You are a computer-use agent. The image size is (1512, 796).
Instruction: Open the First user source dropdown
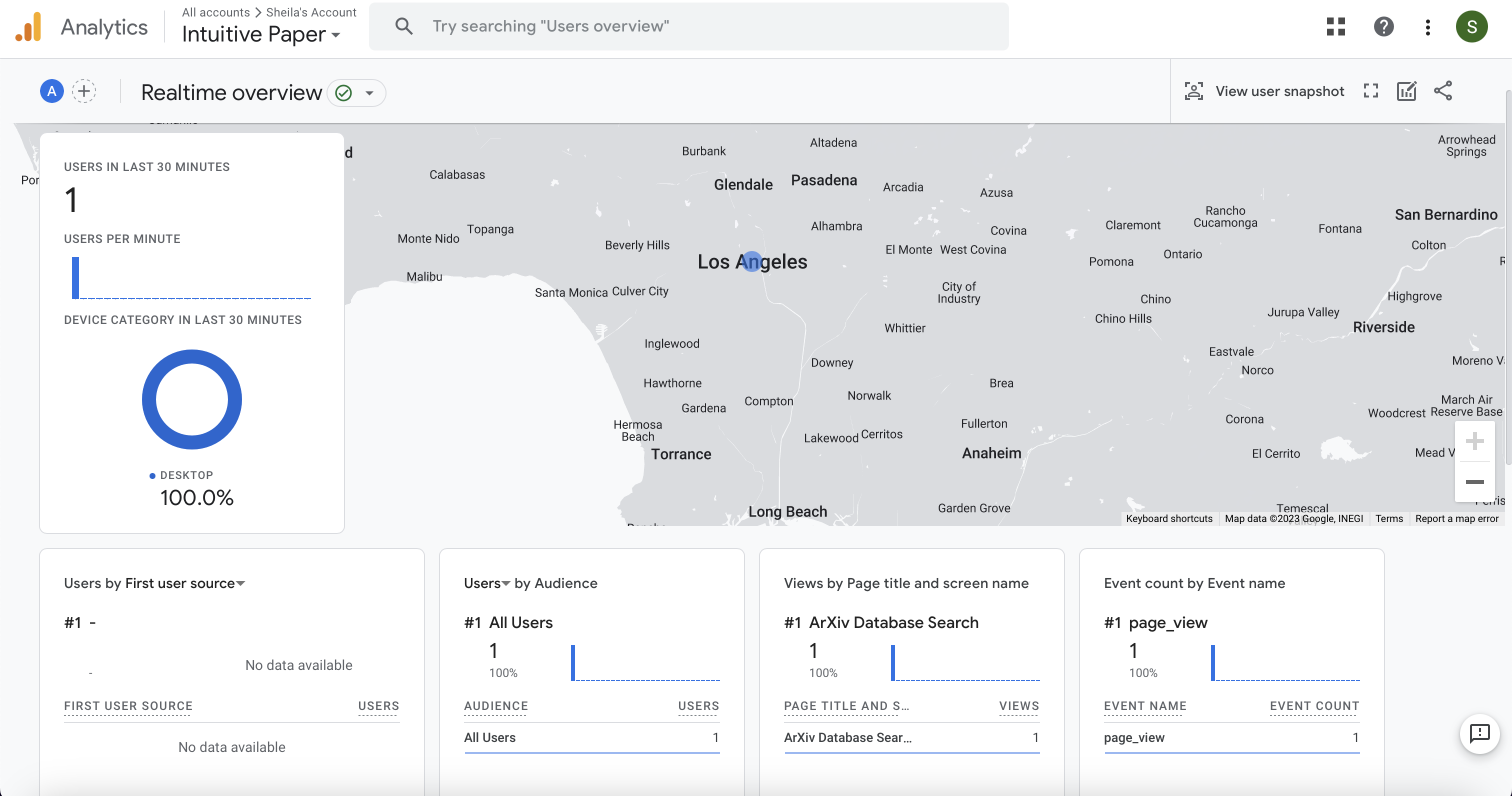[185, 583]
